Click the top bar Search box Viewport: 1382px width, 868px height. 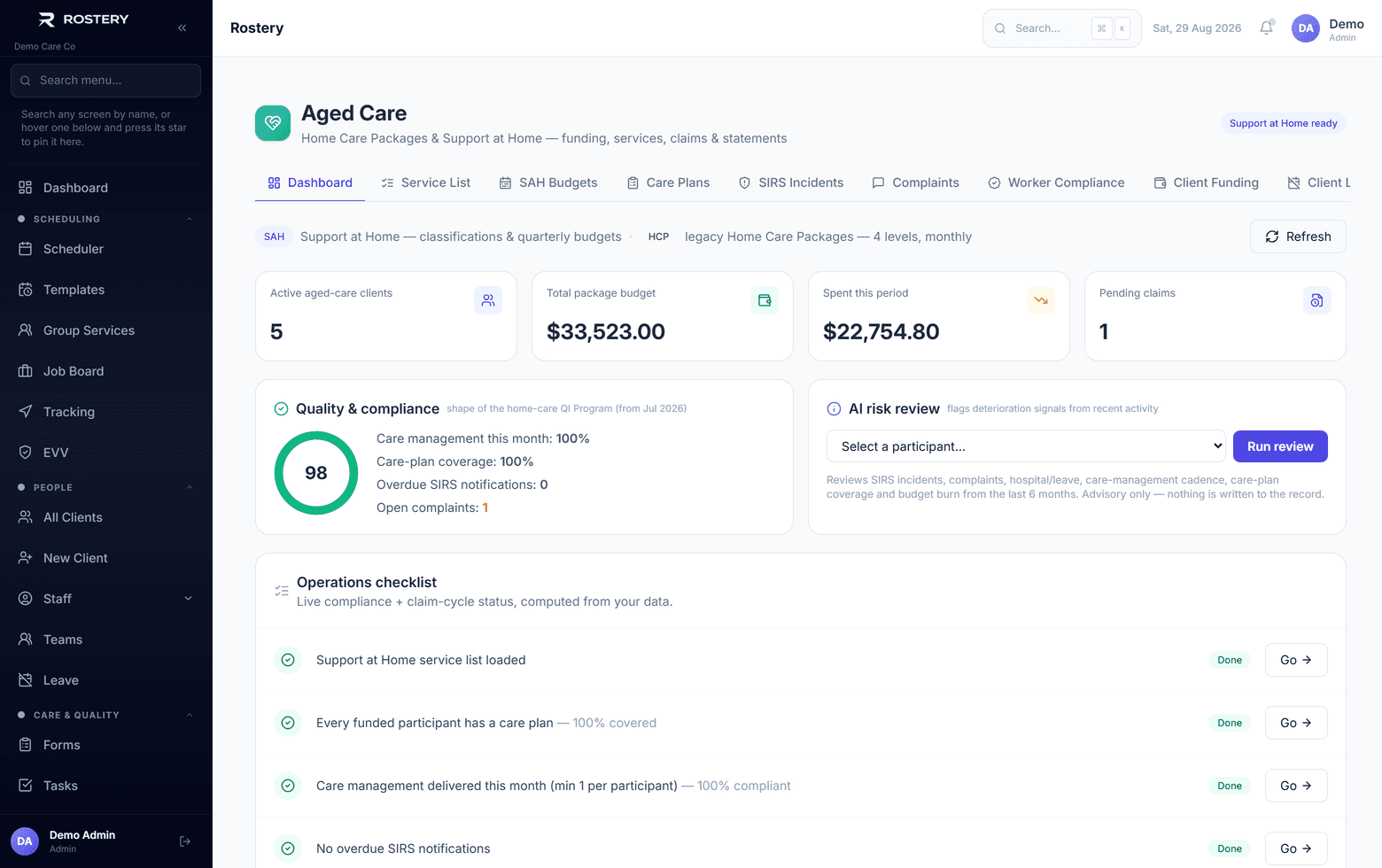(1061, 28)
